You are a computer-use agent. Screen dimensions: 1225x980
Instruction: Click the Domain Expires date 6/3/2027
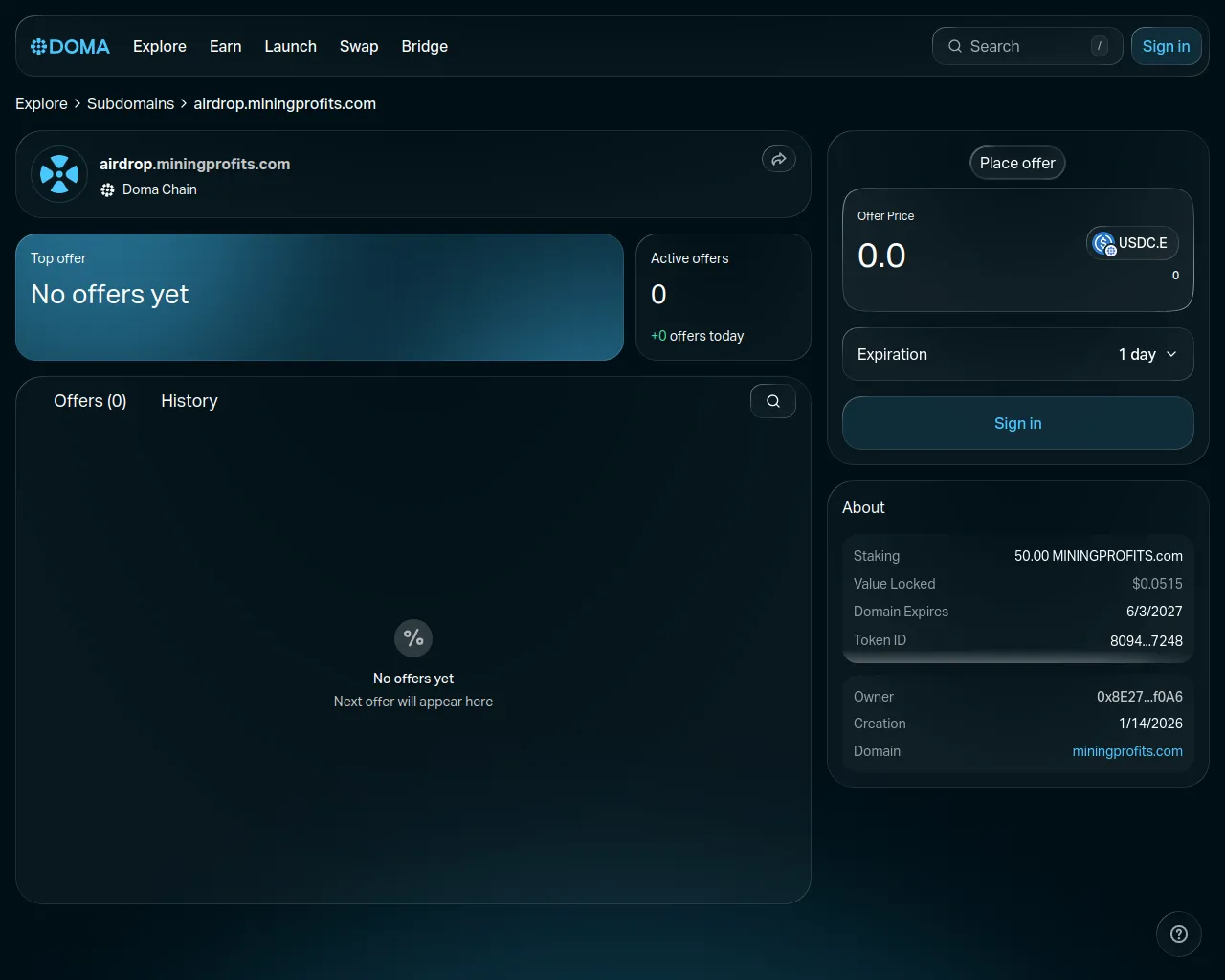point(1154,612)
